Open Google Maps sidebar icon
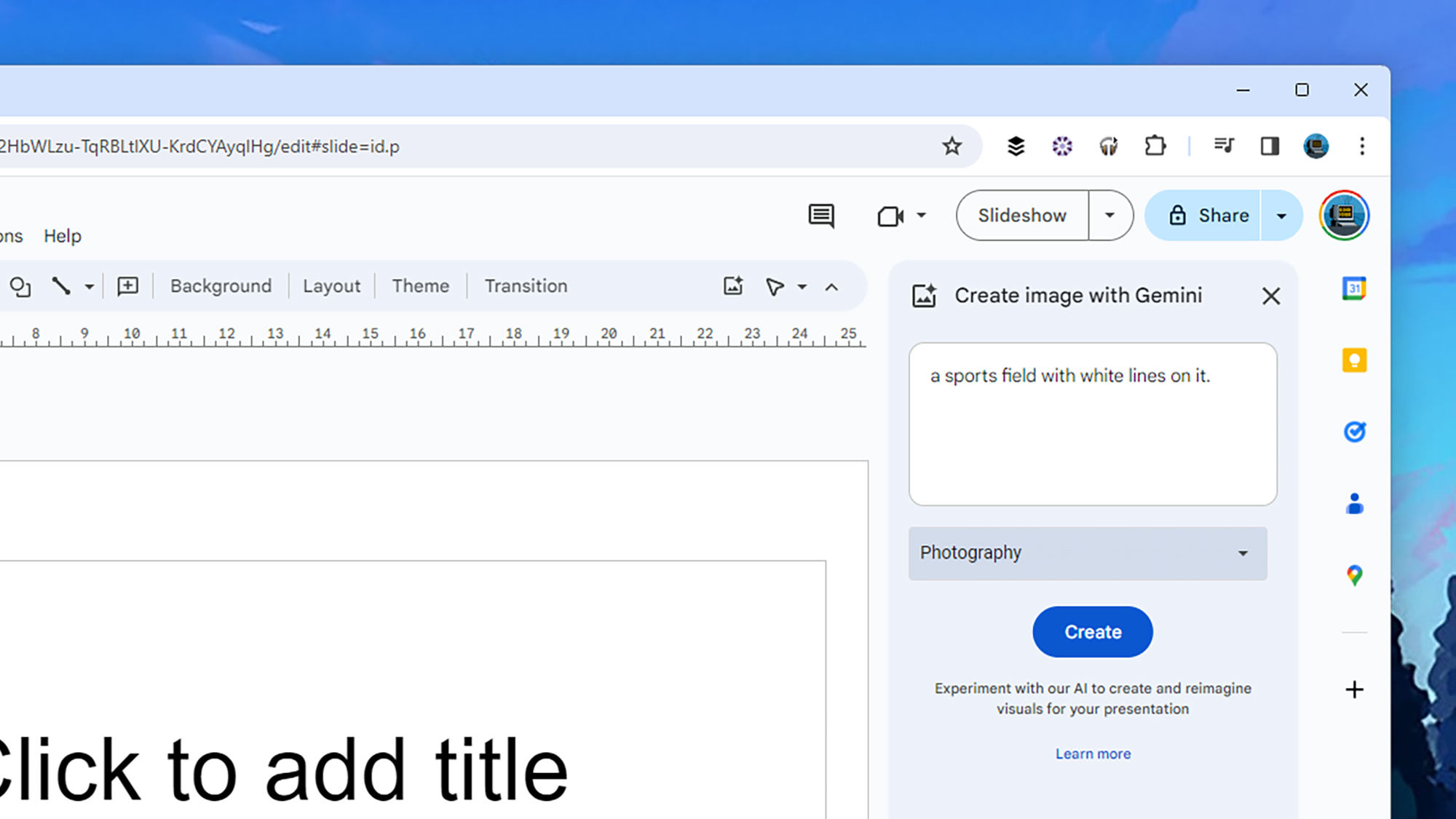 click(x=1354, y=575)
